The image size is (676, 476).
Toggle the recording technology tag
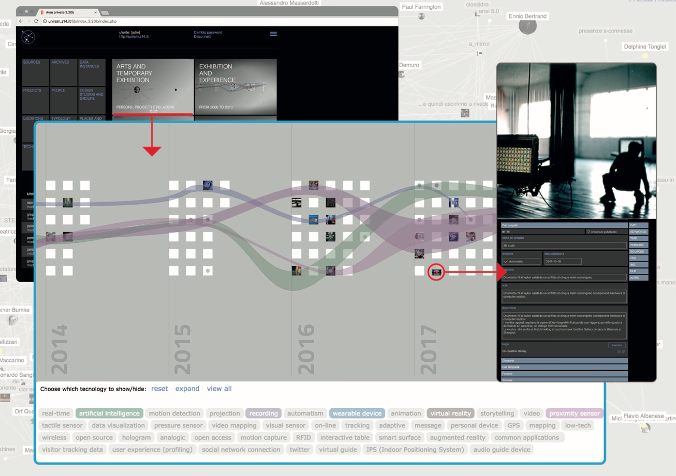click(x=264, y=412)
